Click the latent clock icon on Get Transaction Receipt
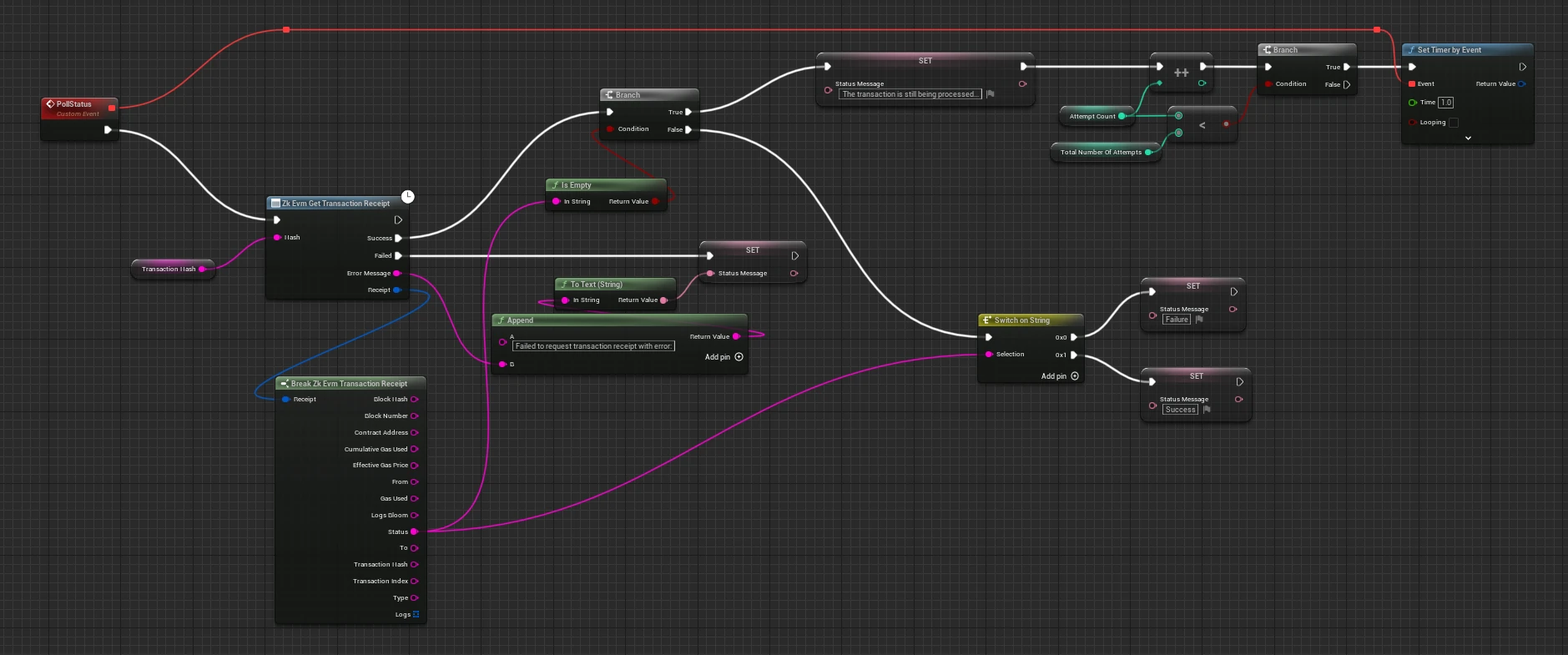The height and width of the screenshot is (655, 1568). (x=407, y=197)
